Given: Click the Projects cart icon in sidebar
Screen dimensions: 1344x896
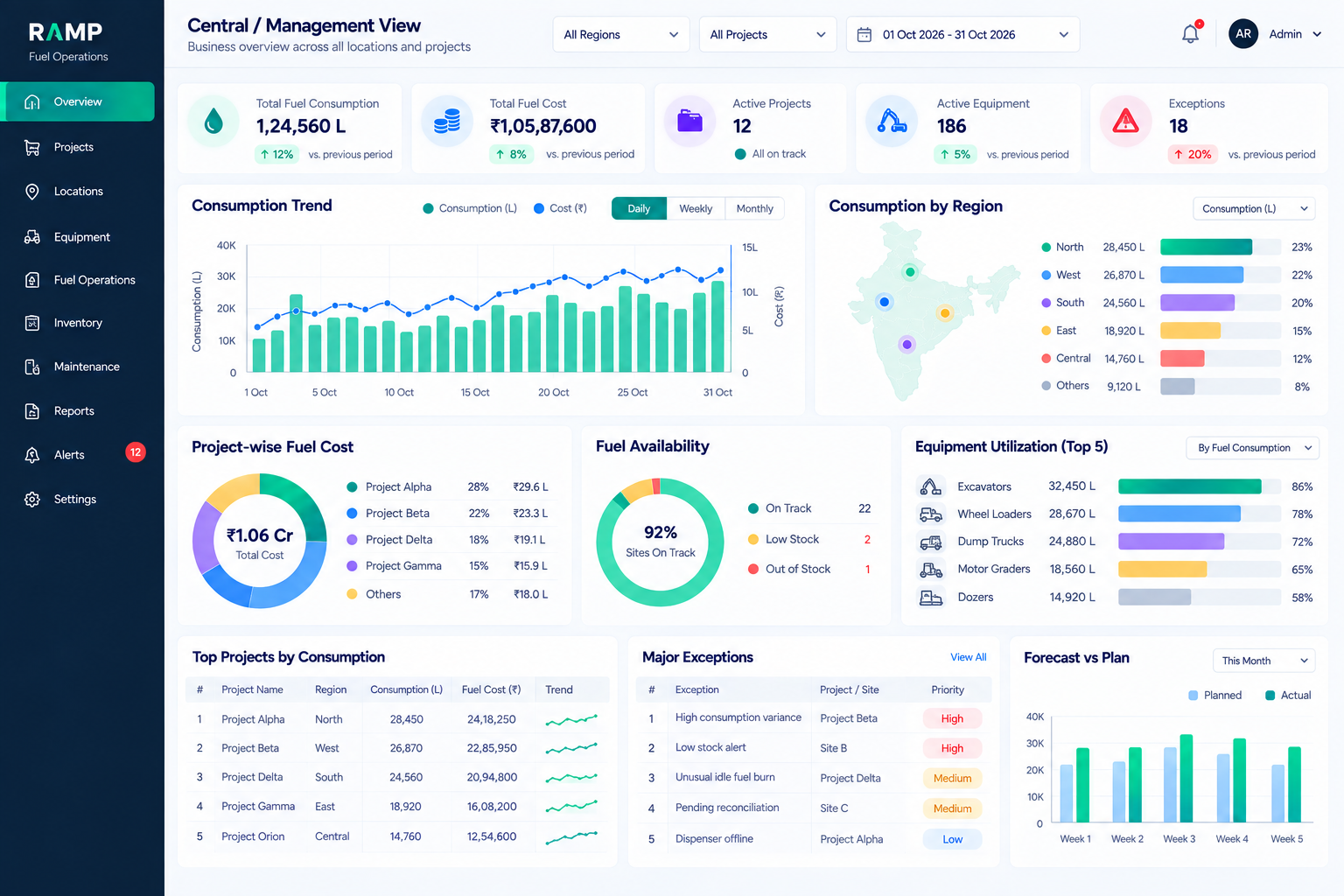Looking at the screenshot, I should click(32, 147).
